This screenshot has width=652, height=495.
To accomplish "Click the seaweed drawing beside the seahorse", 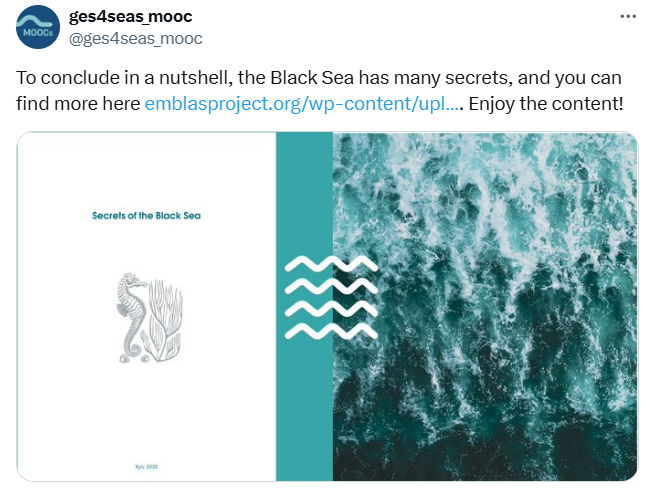I will (160, 318).
